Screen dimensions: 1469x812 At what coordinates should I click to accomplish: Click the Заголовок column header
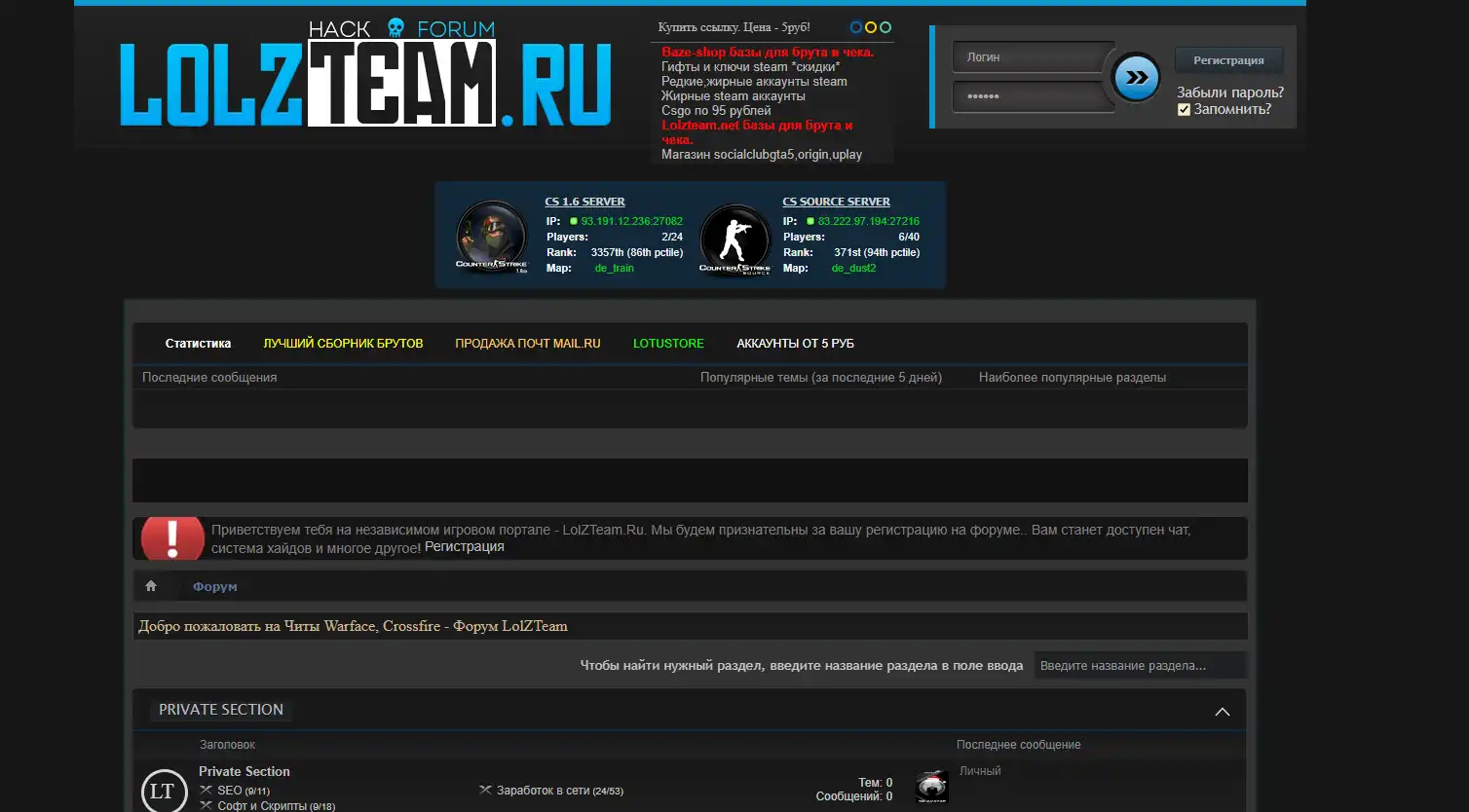pos(227,745)
